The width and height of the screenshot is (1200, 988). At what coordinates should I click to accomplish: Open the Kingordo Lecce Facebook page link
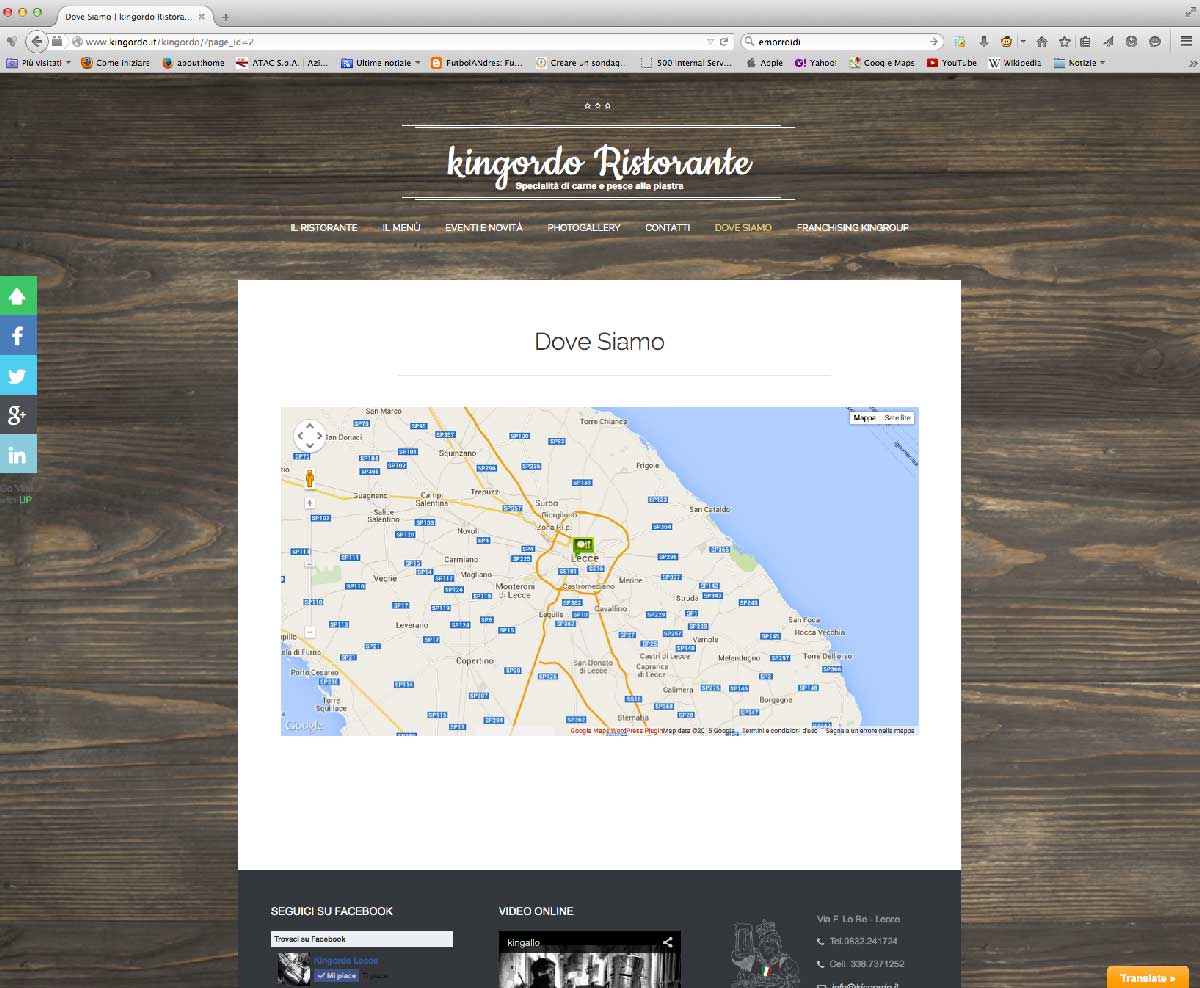click(x=346, y=961)
